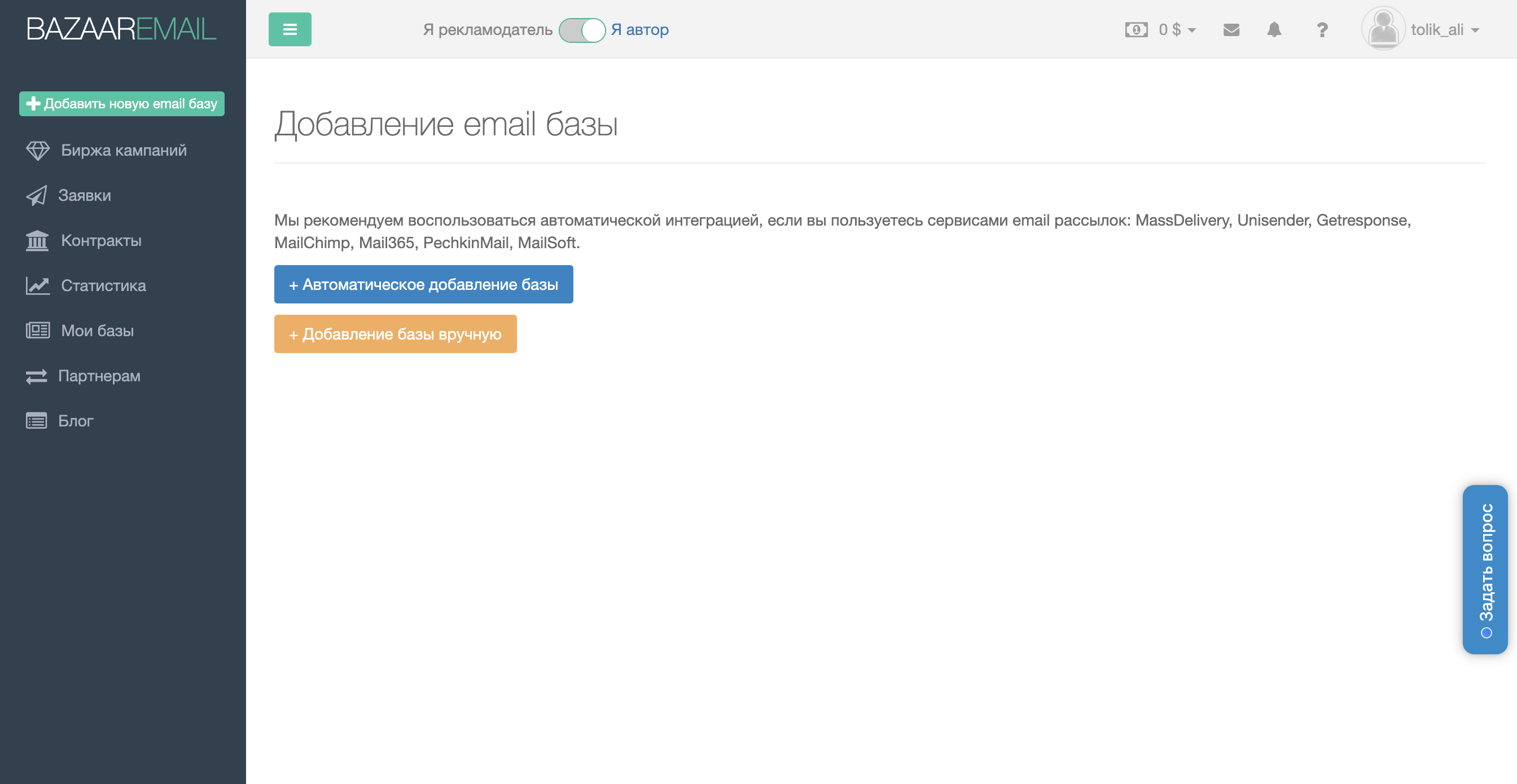Click the money balance icon
Screen dimensions: 1517x784
1136,29
